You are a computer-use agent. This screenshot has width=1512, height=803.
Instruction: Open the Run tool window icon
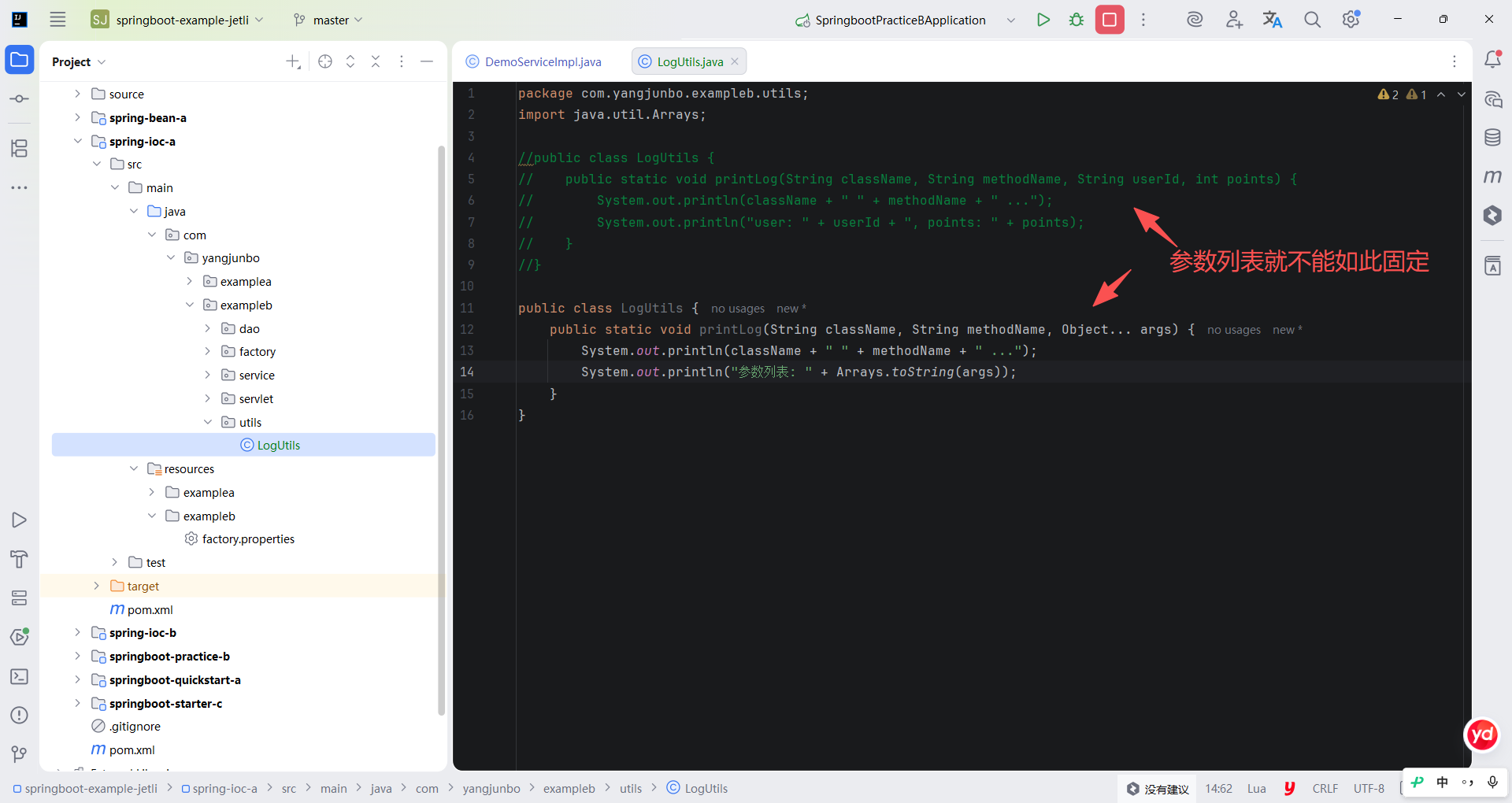20,520
